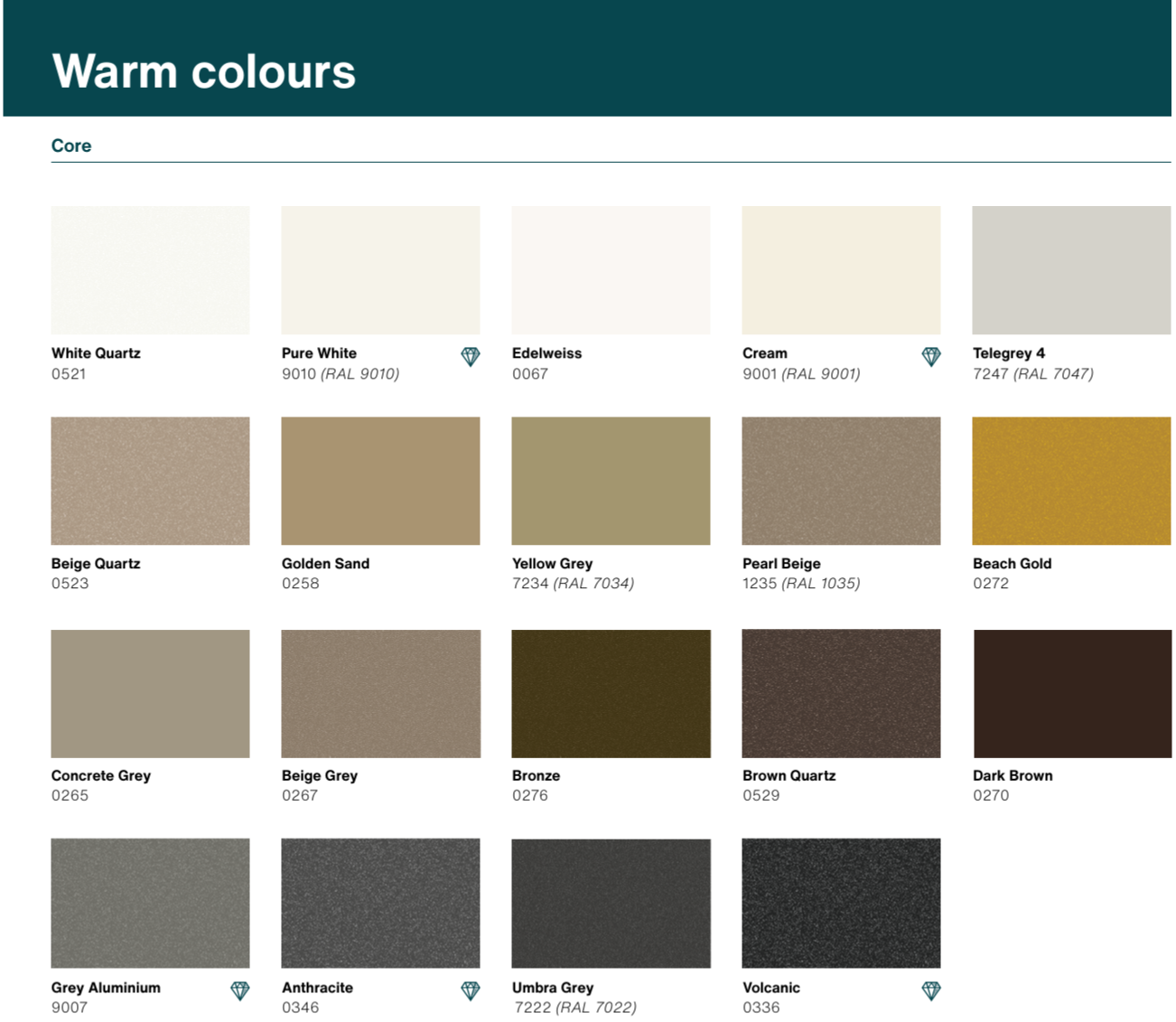
Task: Select the Telegrey 4 colour swatch
Action: (x=1071, y=269)
